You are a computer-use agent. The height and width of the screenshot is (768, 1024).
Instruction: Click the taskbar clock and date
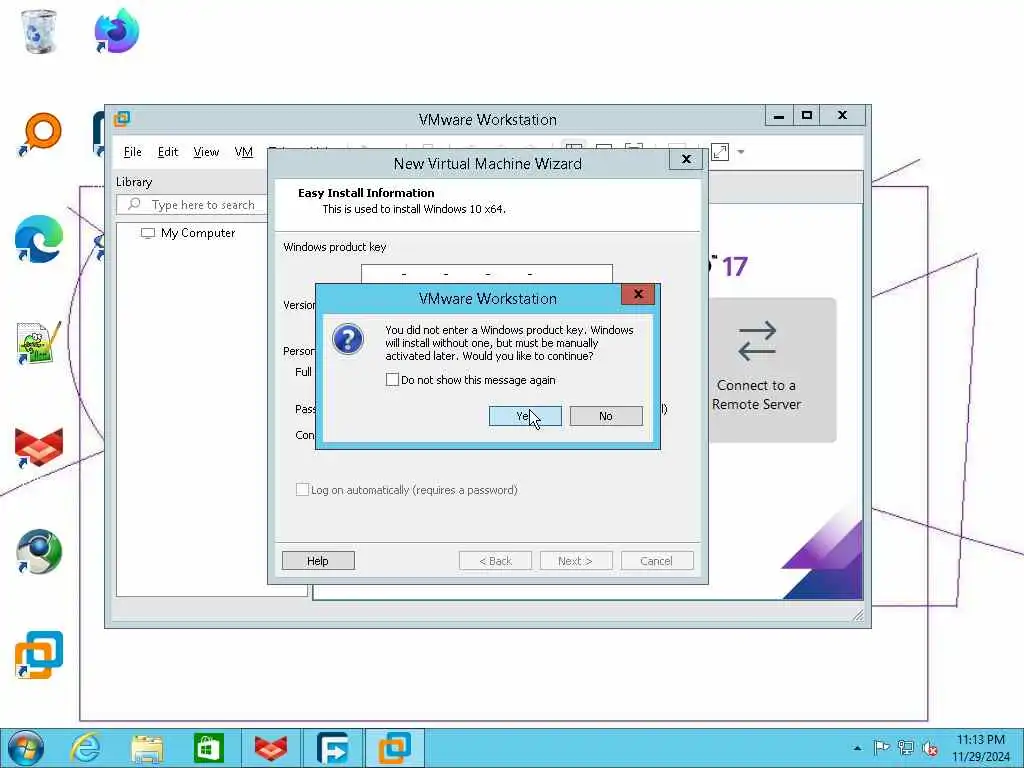[x=981, y=748]
